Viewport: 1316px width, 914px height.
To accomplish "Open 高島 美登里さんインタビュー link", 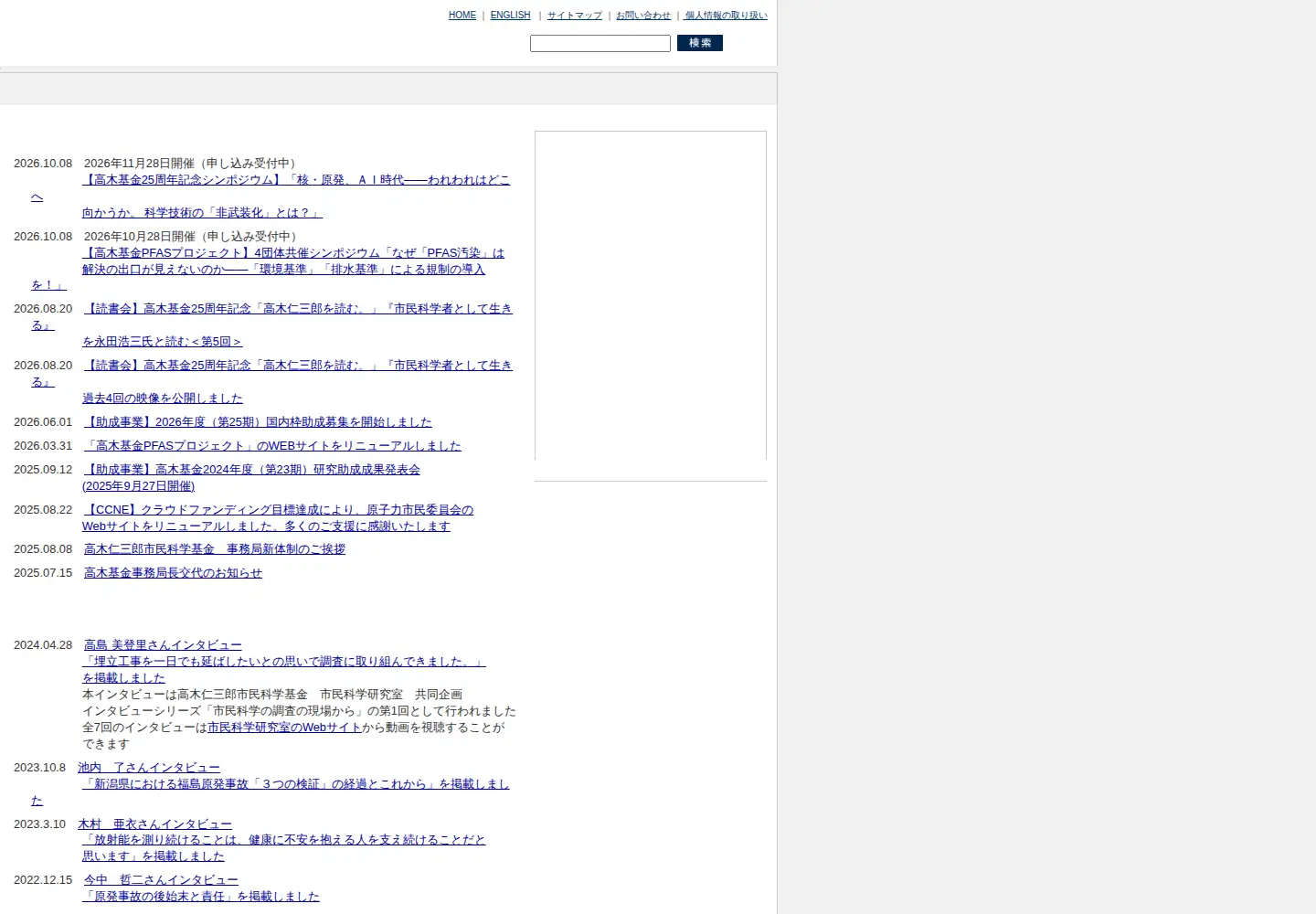I will (x=163, y=645).
